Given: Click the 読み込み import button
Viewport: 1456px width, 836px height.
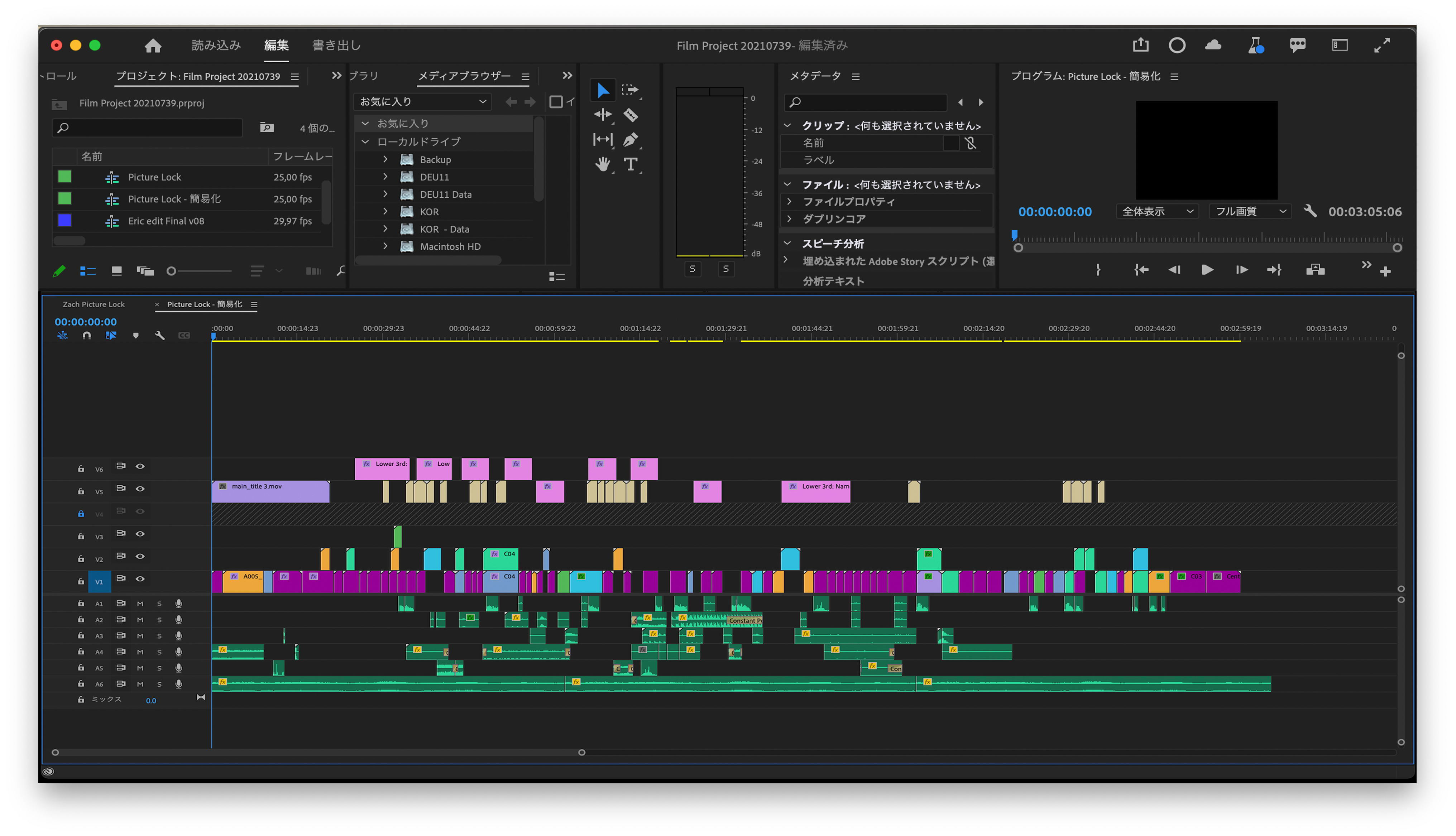Looking at the screenshot, I should pyautogui.click(x=216, y=45).
